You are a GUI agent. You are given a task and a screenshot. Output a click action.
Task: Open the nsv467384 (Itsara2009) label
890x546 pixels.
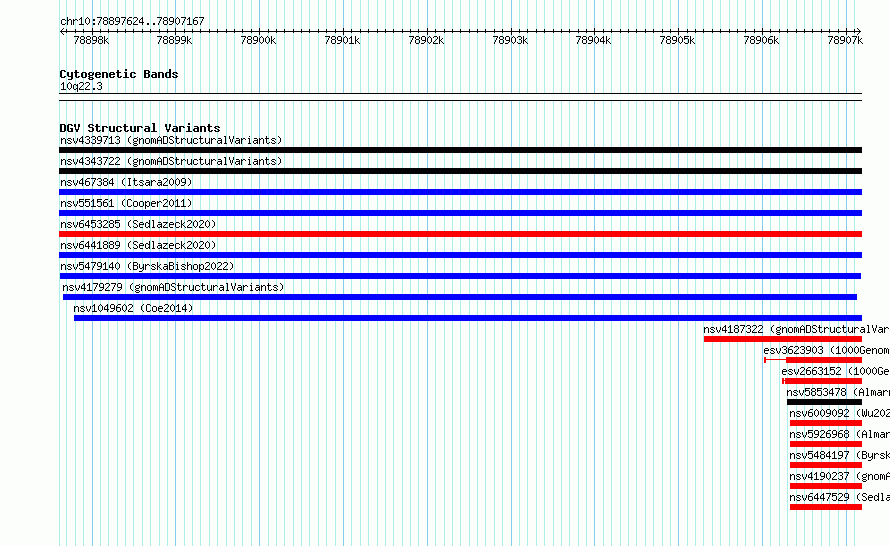click(x=126, y=182)
